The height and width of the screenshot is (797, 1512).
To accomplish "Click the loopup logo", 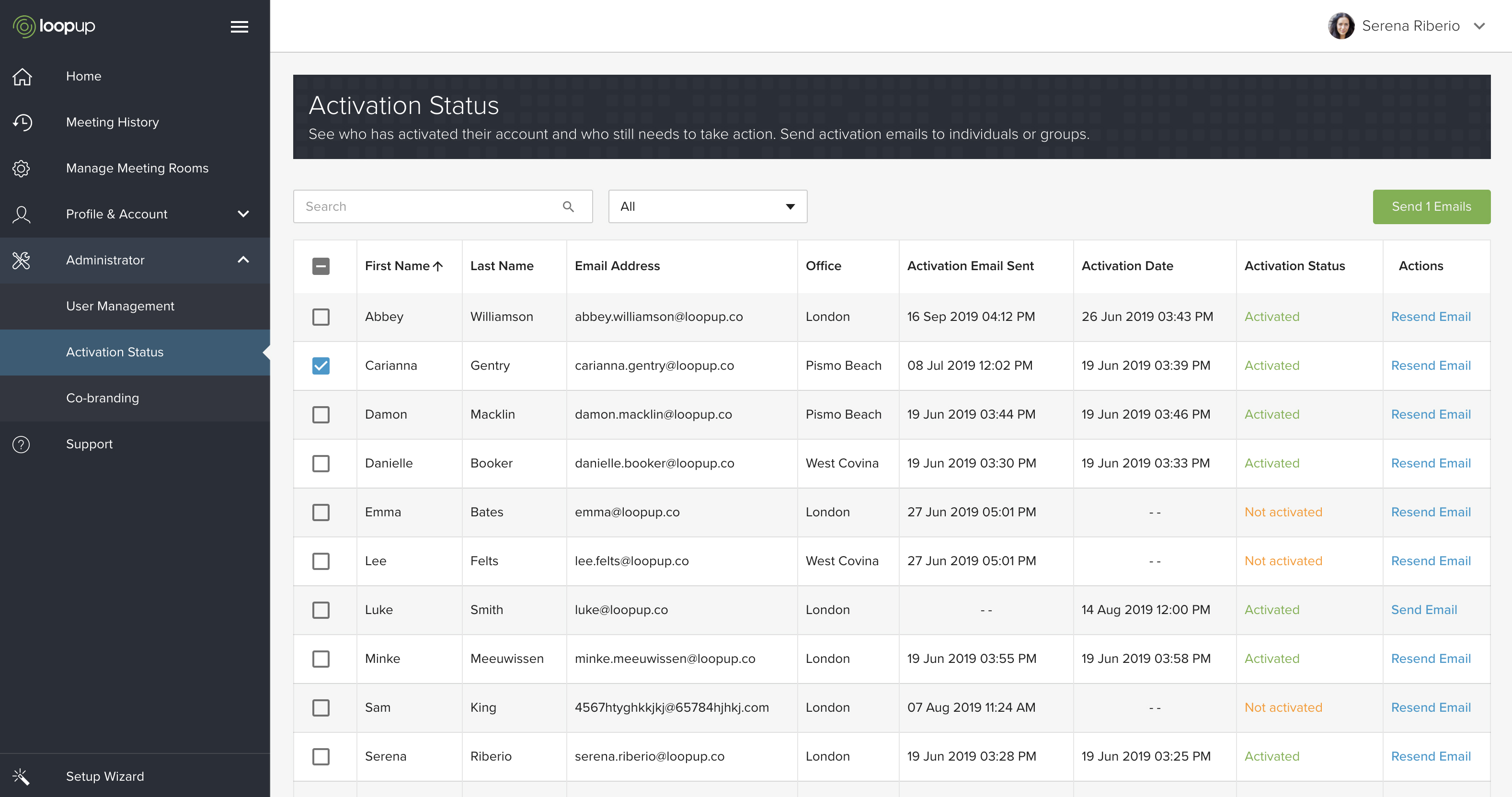I will coord(54,26).
